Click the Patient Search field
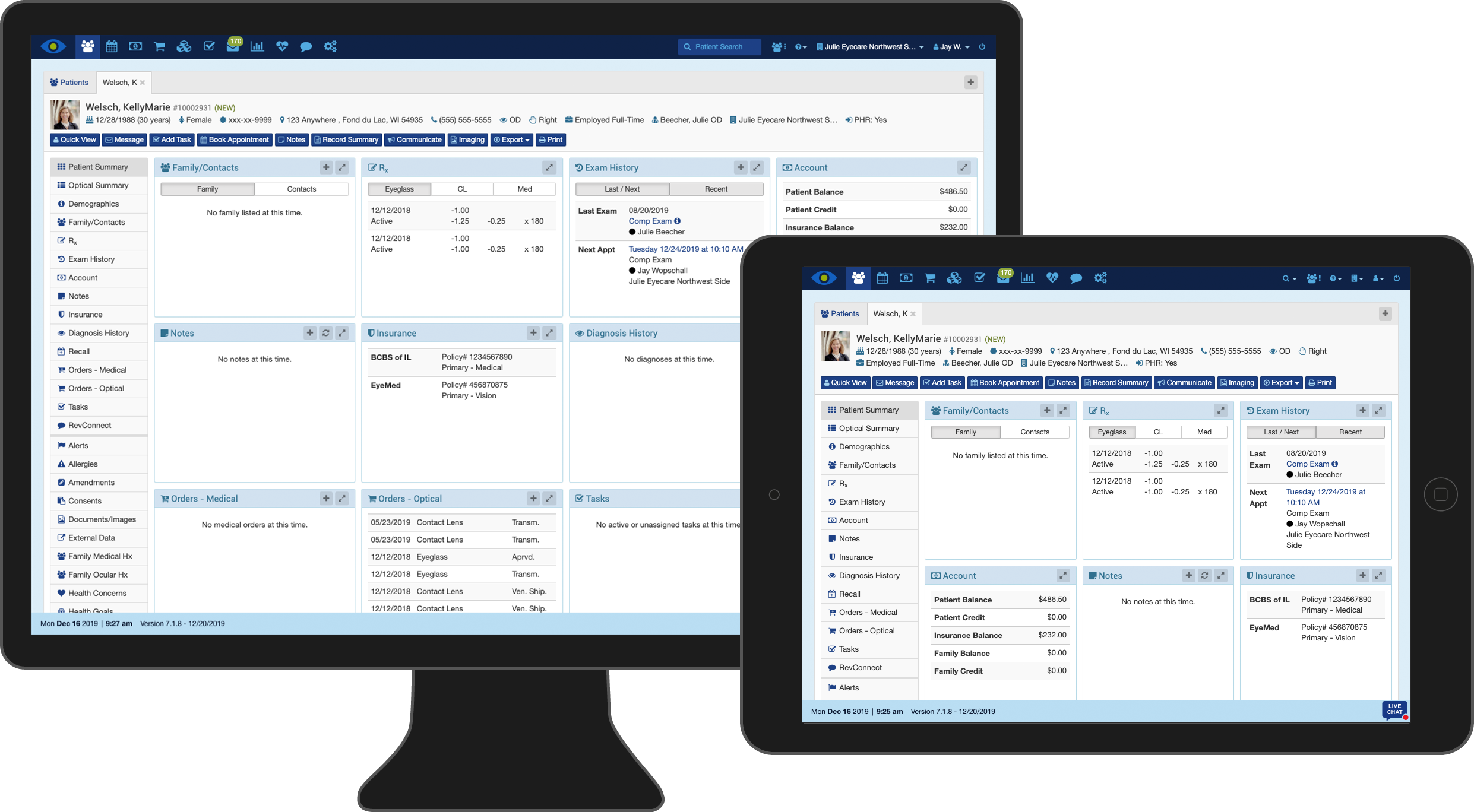1474x812 pixels. coord(719,46)
